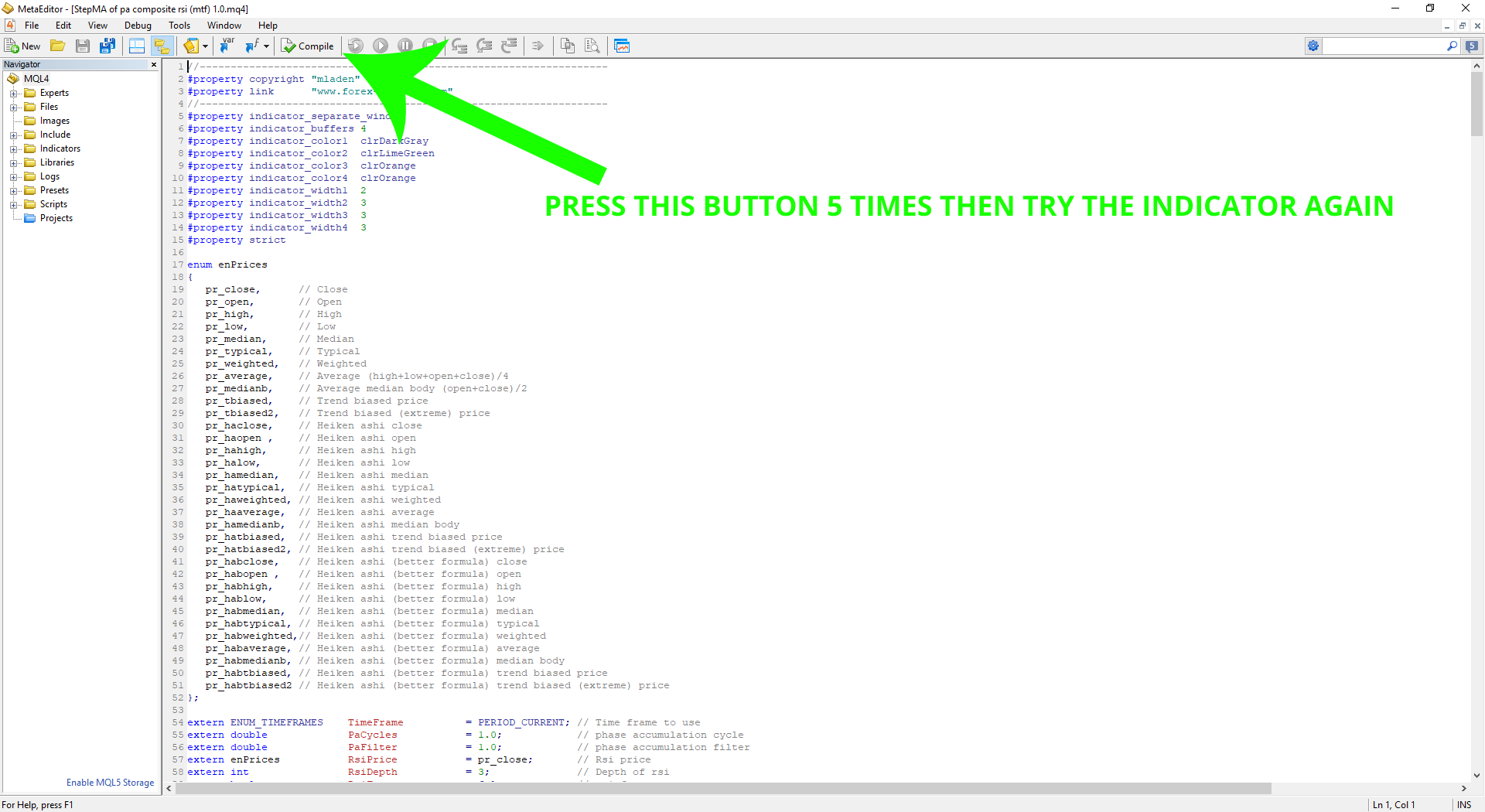This screenshot has height=812, width=1485.
Task: Click the MetaEditor app icon in the title bar
Action: pyautogui.click(x=9, y=9)
